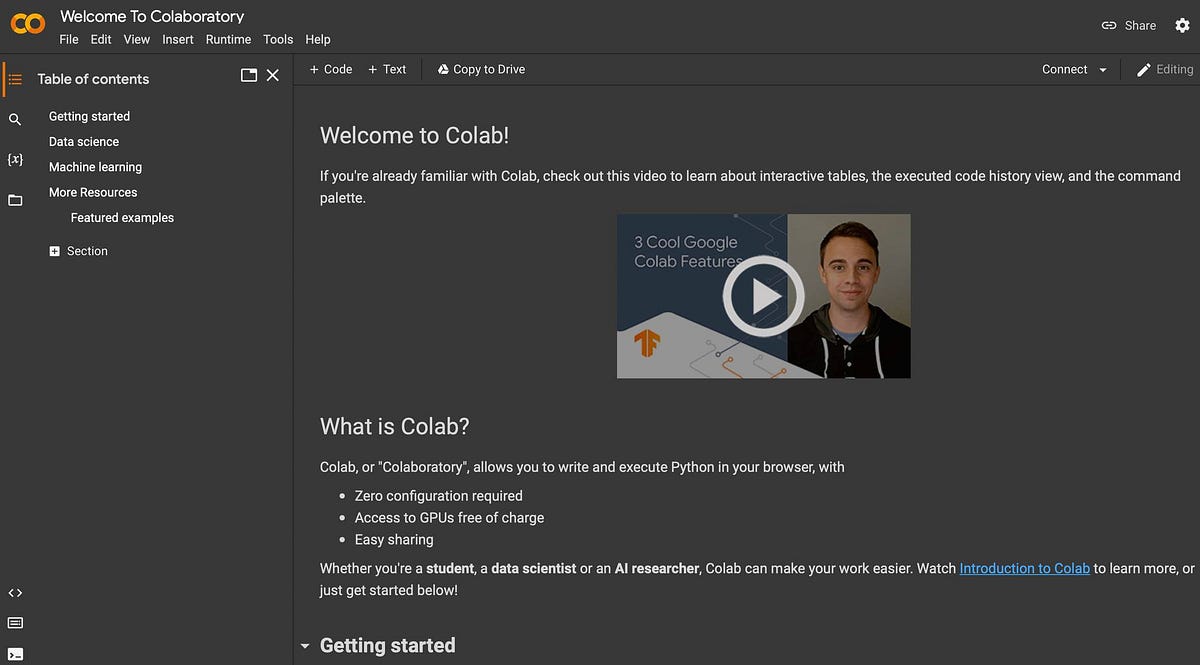The width and height of the screenshot is (1200, 665).
Task: Open the Runtime menu
Action: point(228,39)
